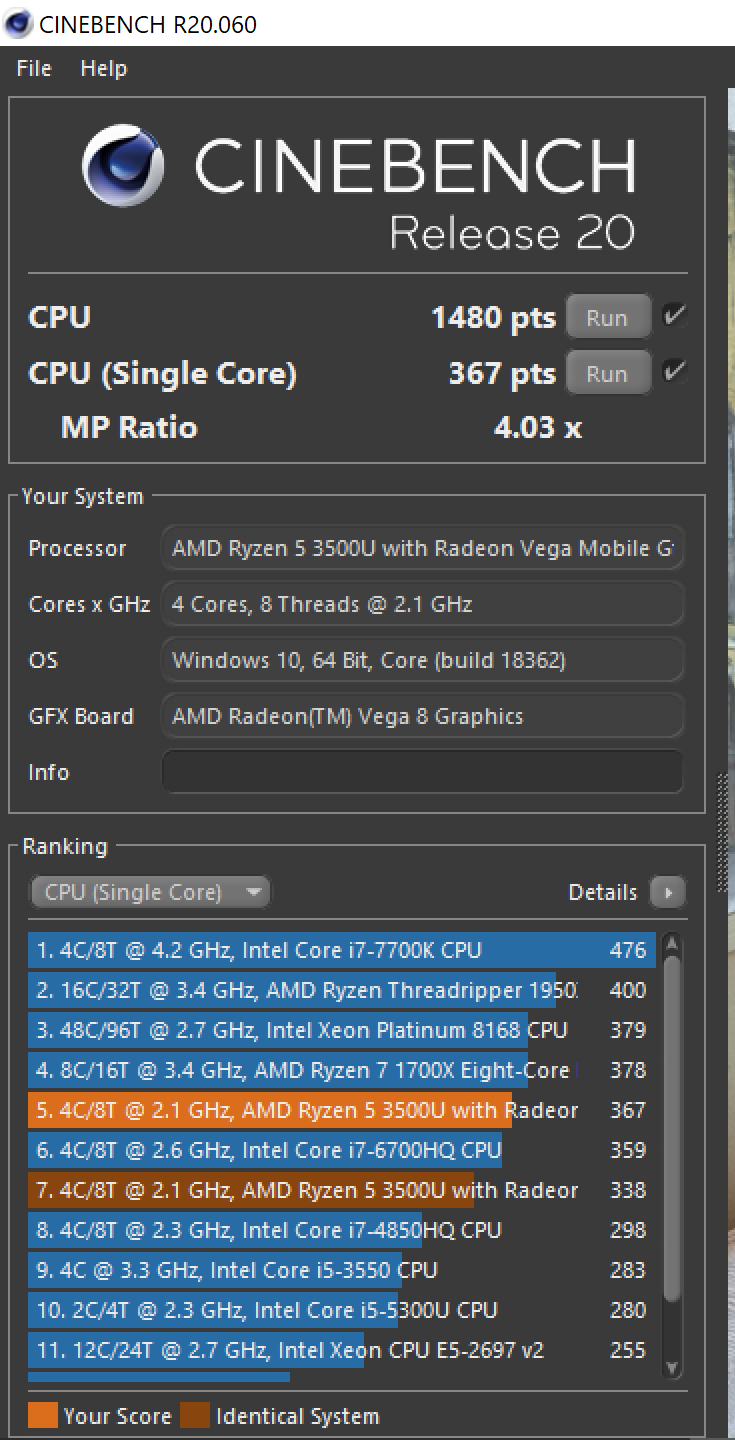
Task: Toggle the CPU (Single Core) test checkbox
Action: pos(675,372)
